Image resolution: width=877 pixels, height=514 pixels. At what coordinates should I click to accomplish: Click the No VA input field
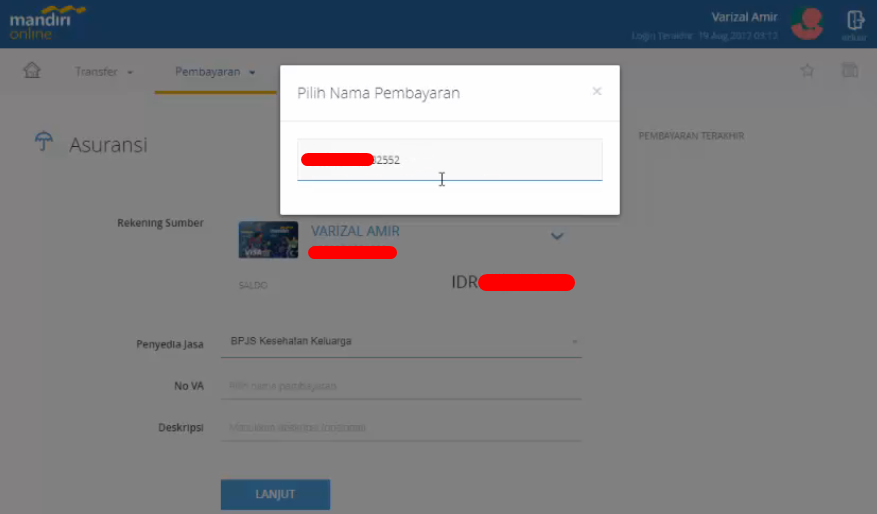coord(401,386)
